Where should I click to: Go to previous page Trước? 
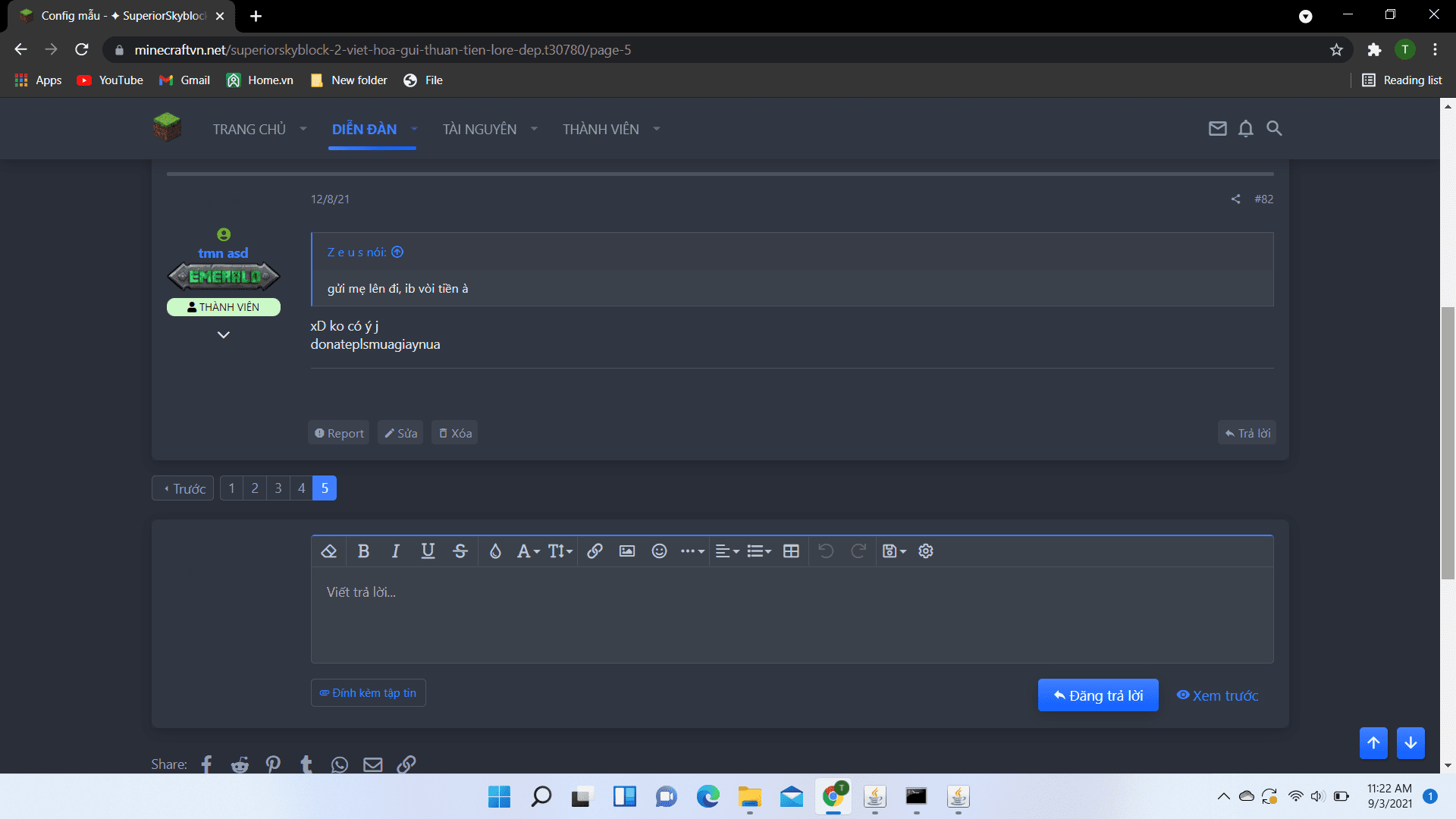click(x=183, y=488)
